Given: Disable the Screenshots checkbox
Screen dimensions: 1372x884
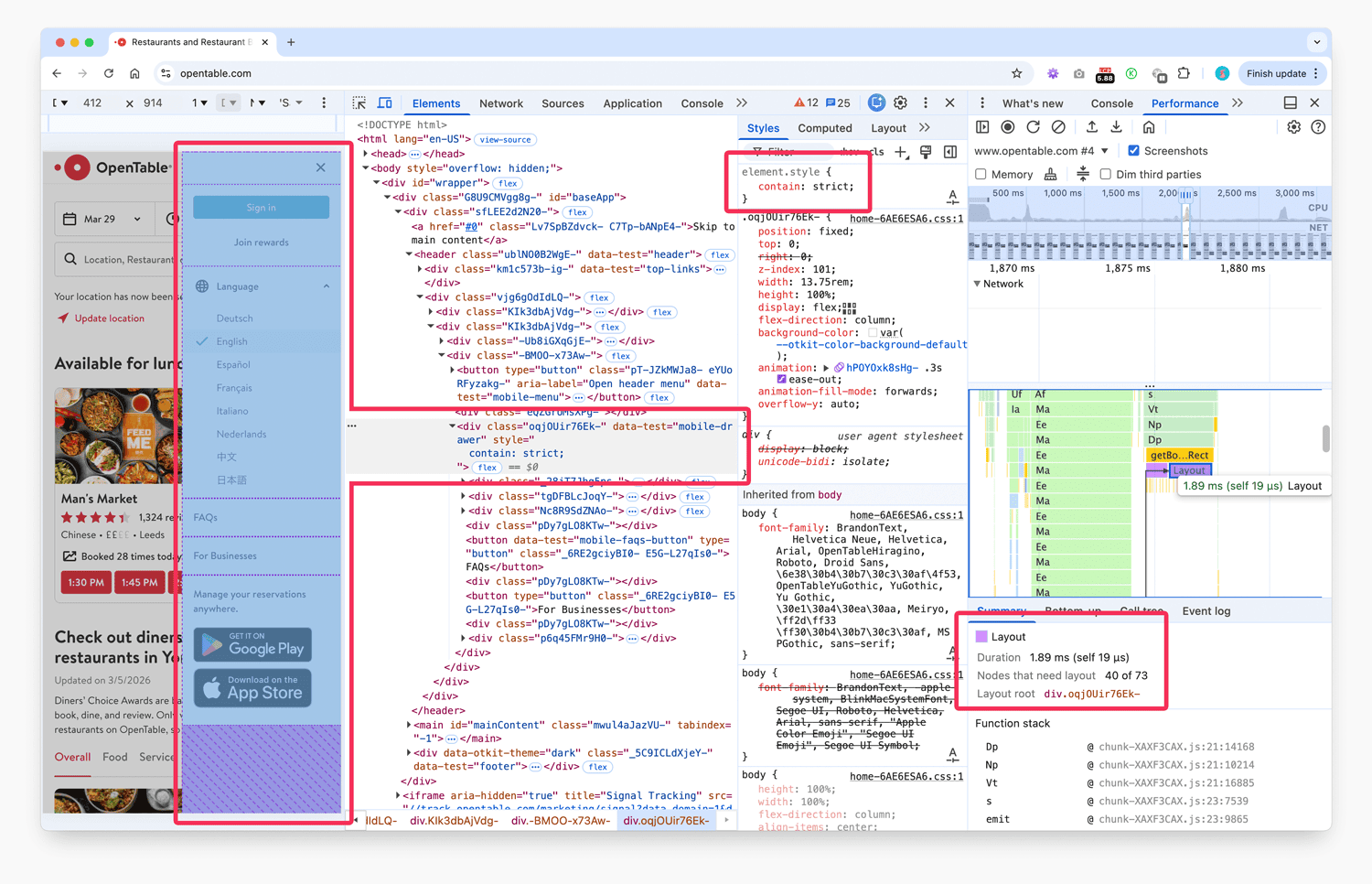Looking at the screenshot, I should [1133, 151].
